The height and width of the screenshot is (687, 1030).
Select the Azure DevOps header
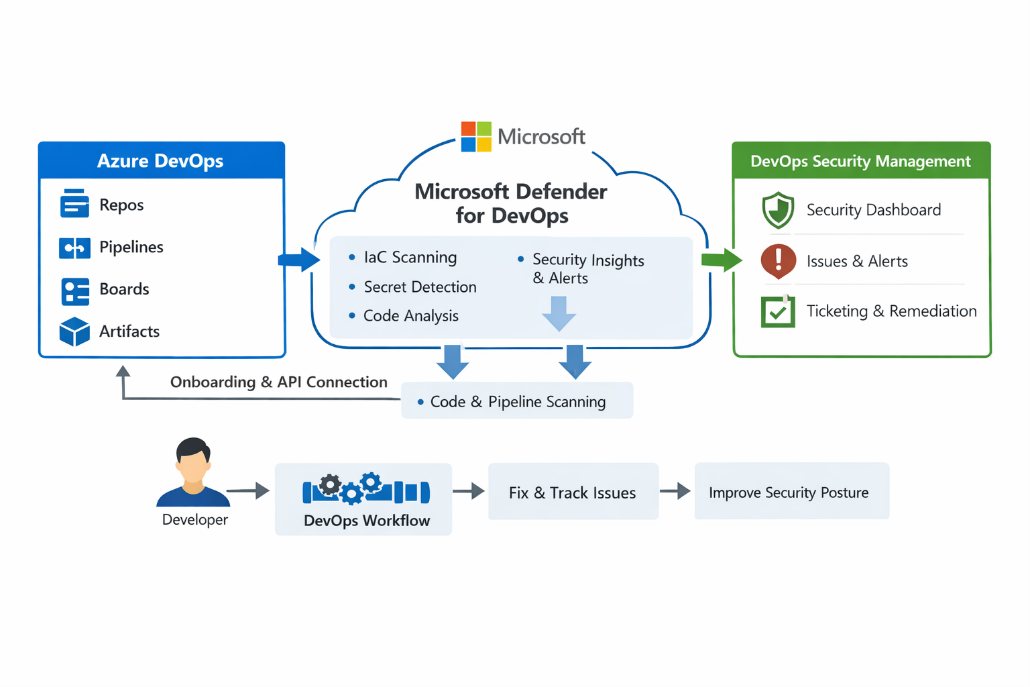[162, 160]
